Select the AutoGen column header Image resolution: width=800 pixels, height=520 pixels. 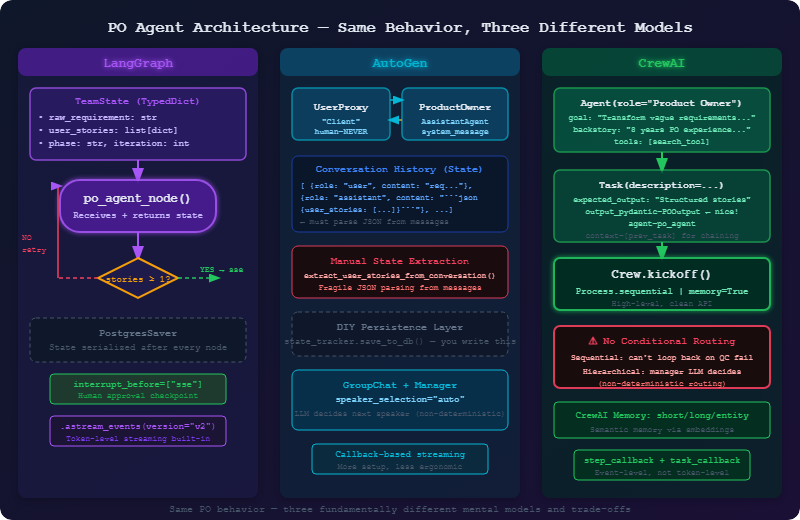tap(399, 63)
